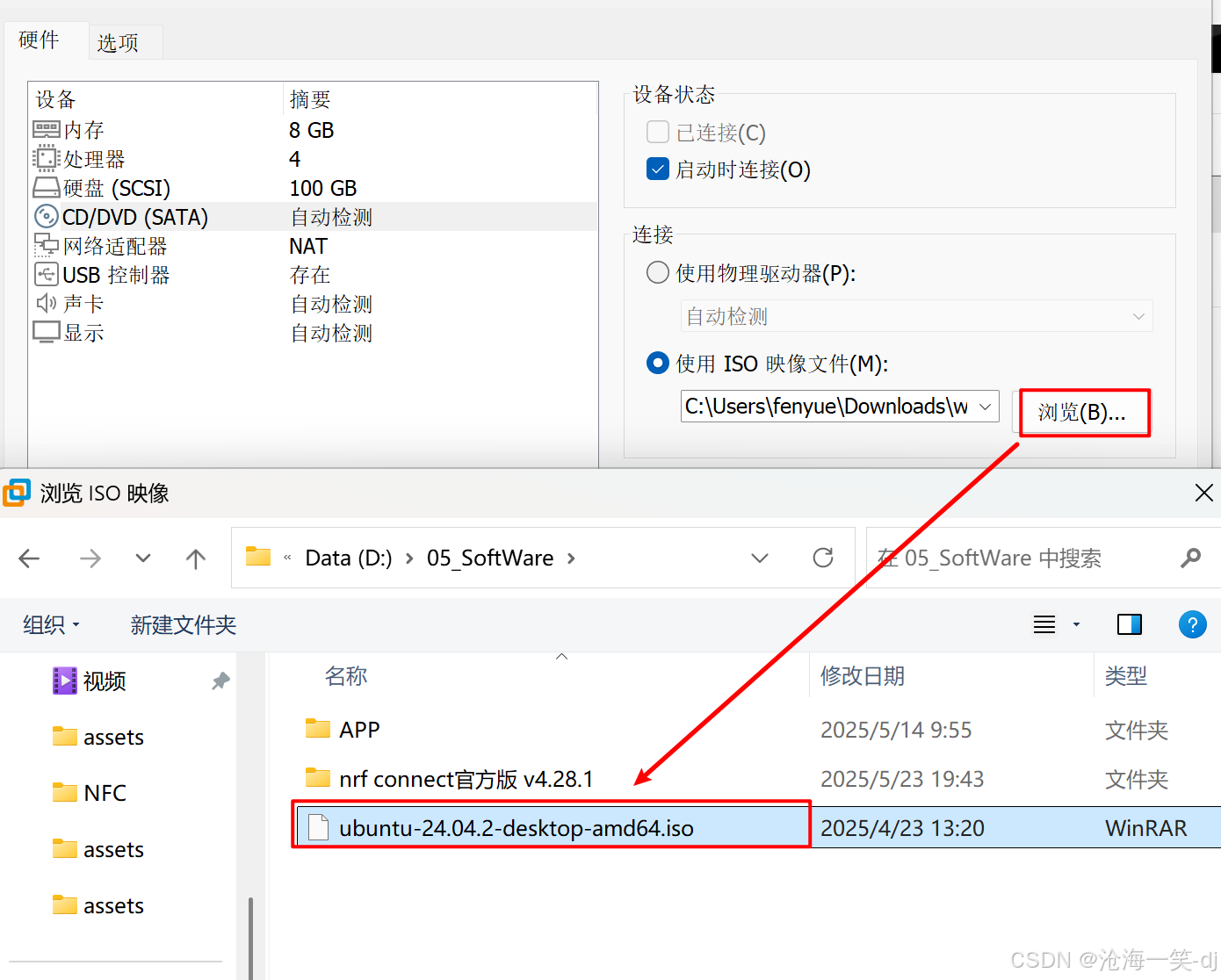The height and width of the screenshot is (980, 1221).
Task: Select the 声卡 sound card icon
Action: 46,304
